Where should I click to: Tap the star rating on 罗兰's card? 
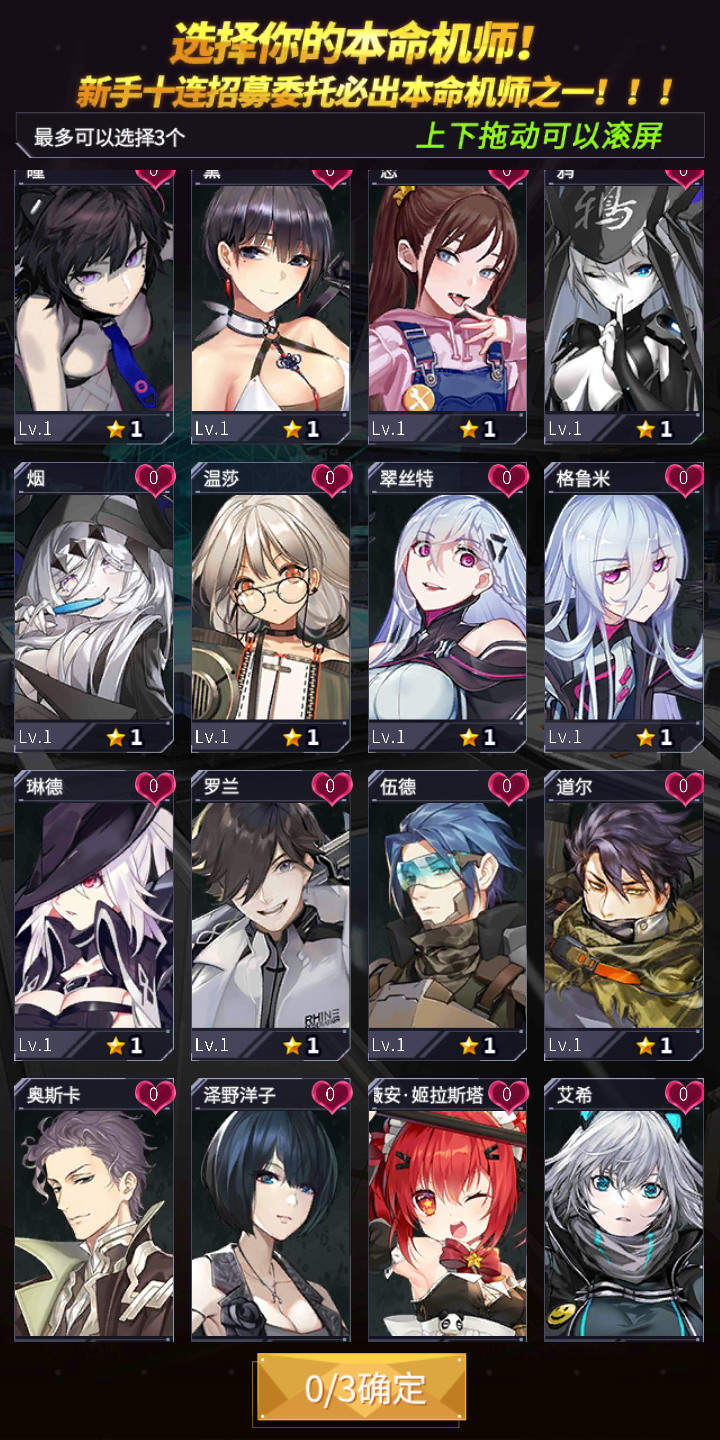click(x=302, y=1045)
